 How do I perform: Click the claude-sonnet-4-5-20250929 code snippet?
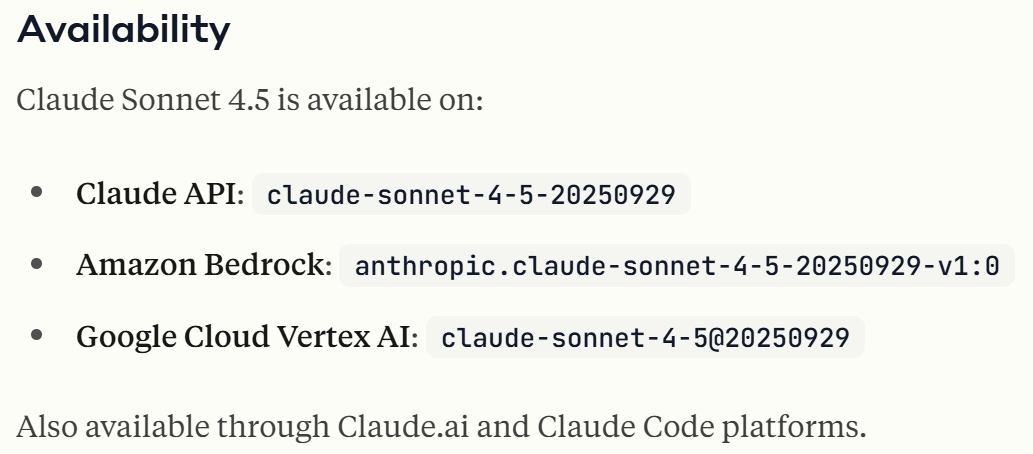(x=471, y=194)
